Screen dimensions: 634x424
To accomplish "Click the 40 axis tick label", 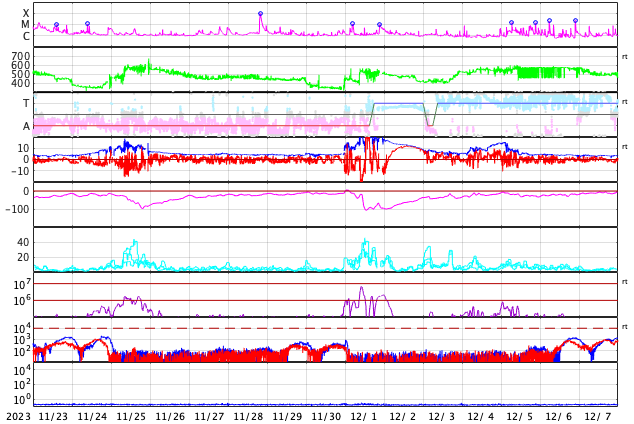I will coord(23,242).
